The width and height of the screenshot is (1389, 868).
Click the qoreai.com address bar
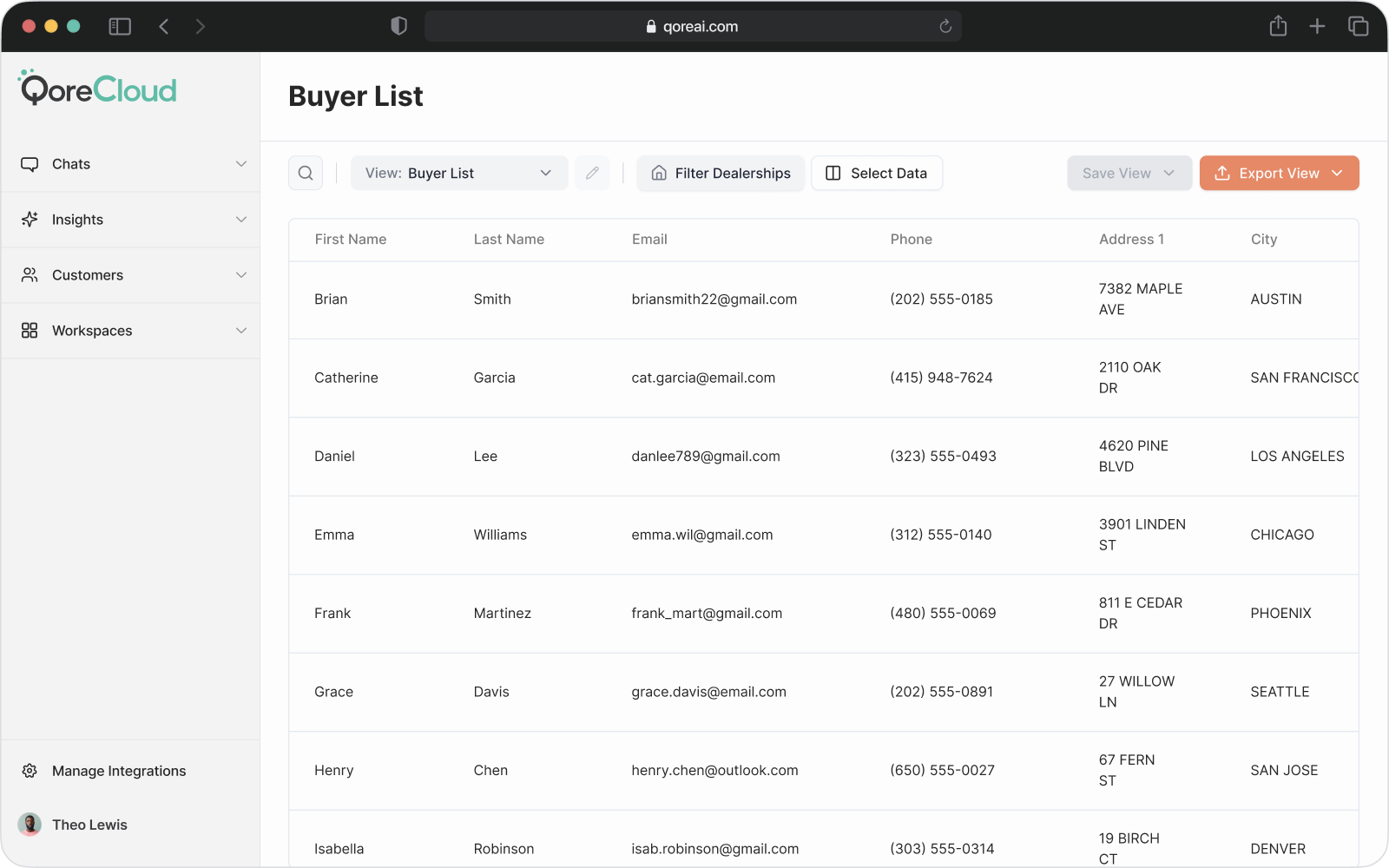pyautogui.click(x=692, y=27)
